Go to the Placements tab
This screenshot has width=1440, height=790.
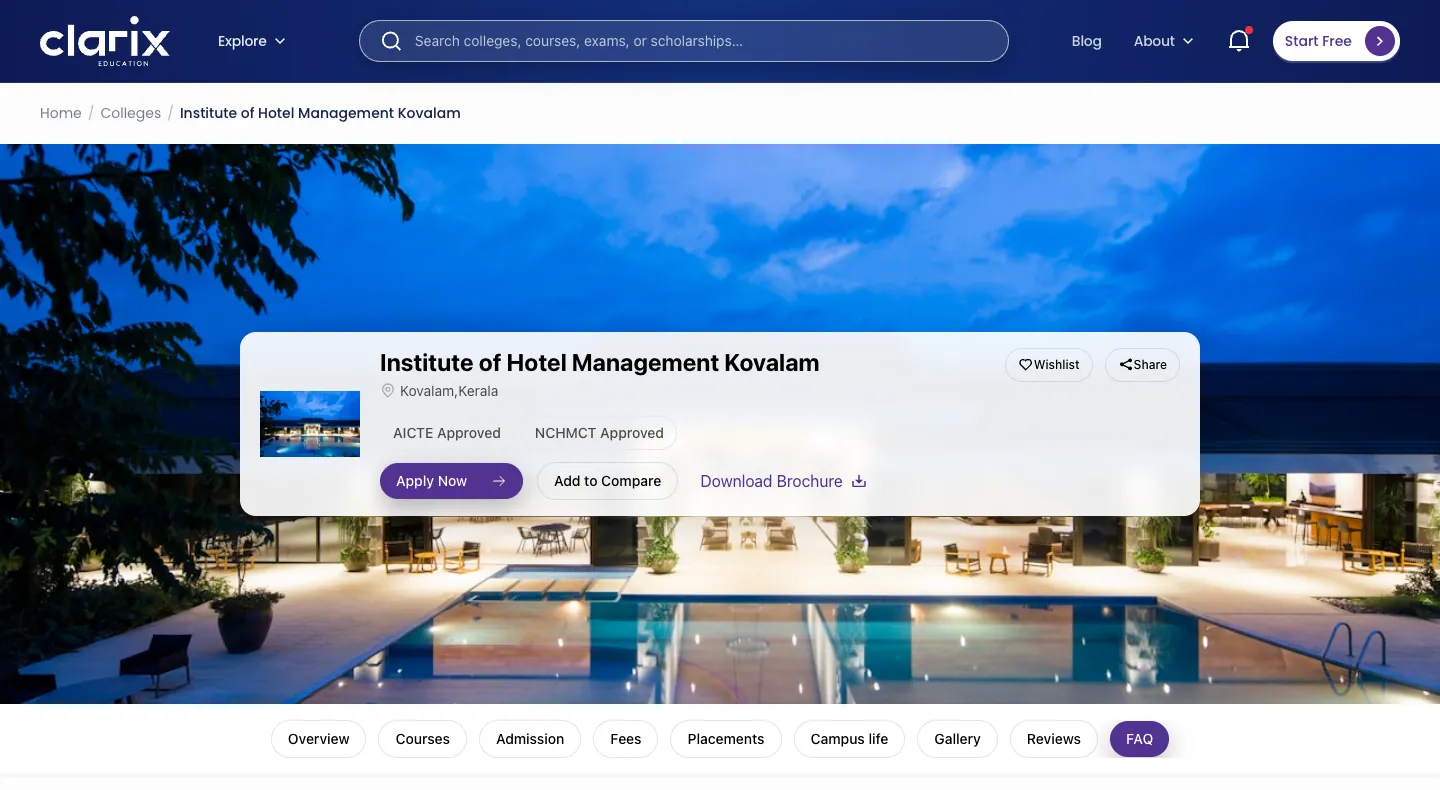[726, 739]
